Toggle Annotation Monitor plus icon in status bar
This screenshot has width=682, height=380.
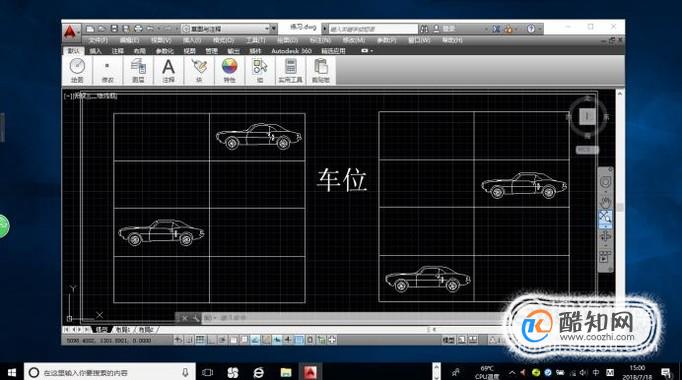tap(332, 340)
